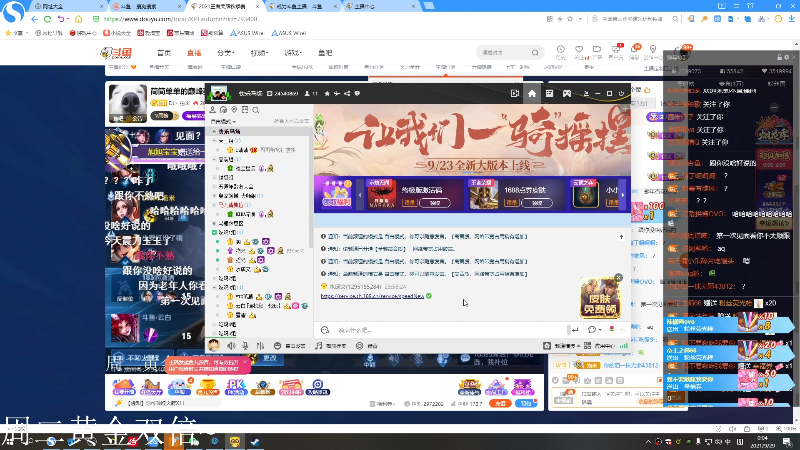
Task: Open the 皮肤免费领 promo thumbnail
Action: click(x=600, y=298)
